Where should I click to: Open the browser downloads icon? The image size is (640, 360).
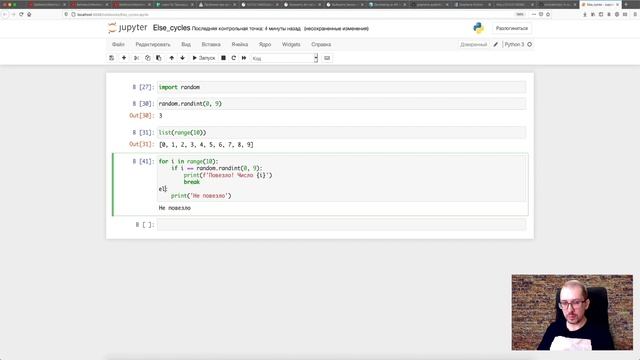[585, 14]
